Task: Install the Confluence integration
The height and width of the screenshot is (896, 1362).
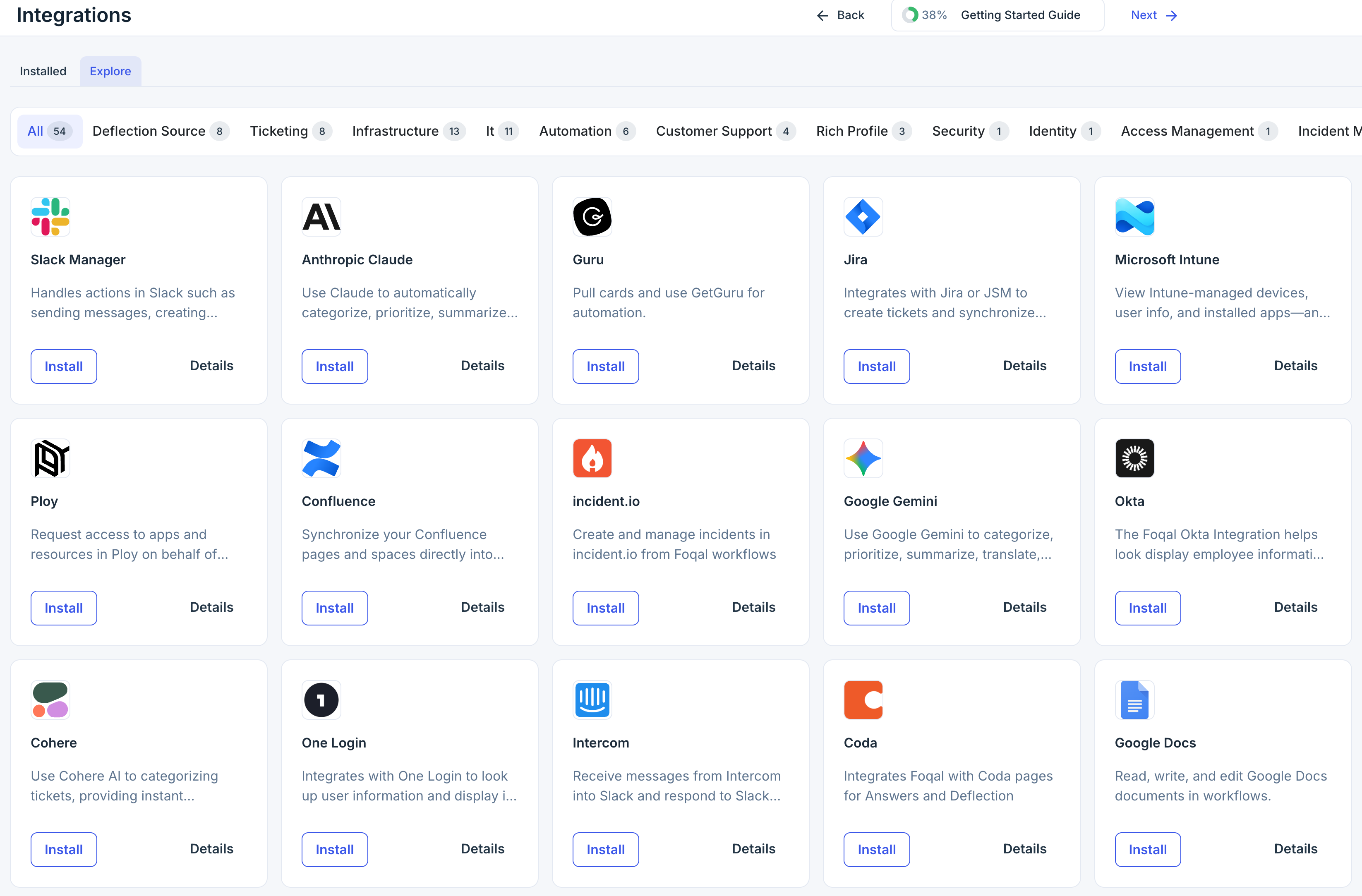Action: (x=335, y=608)
